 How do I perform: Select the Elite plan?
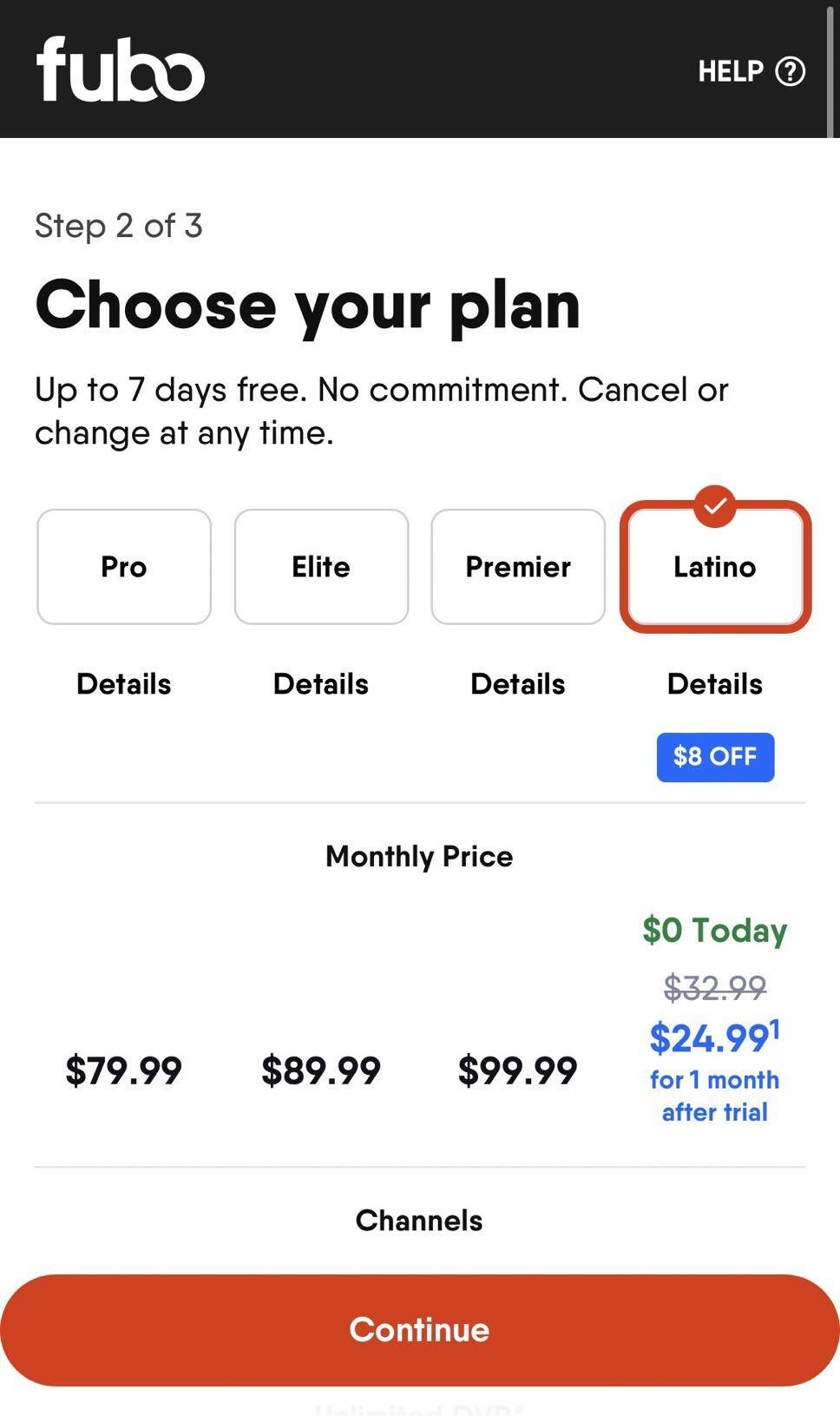(x=321, y=567)
